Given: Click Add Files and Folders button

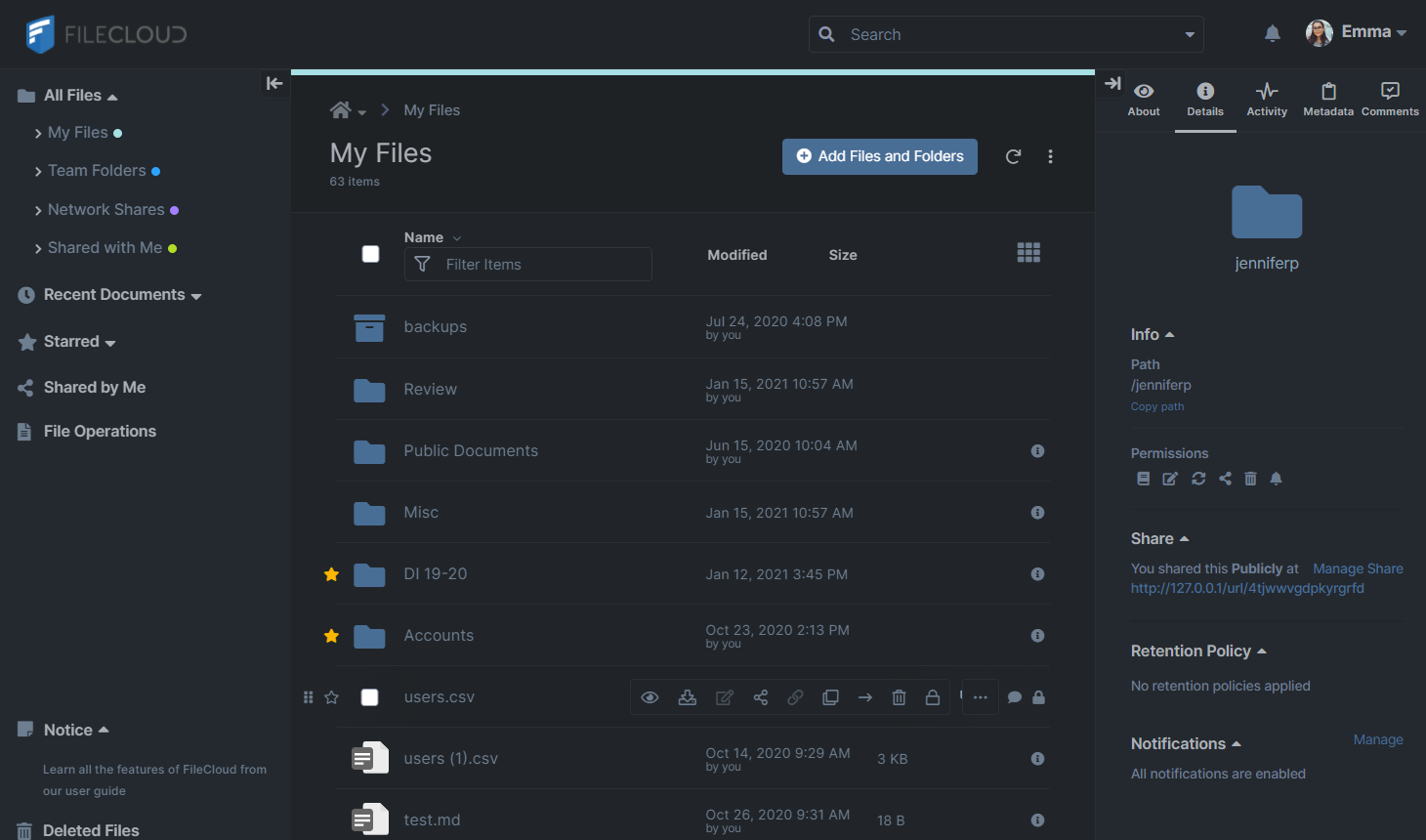Looking at the screenshot, I should pyautogui.click(x=879, y=156).
